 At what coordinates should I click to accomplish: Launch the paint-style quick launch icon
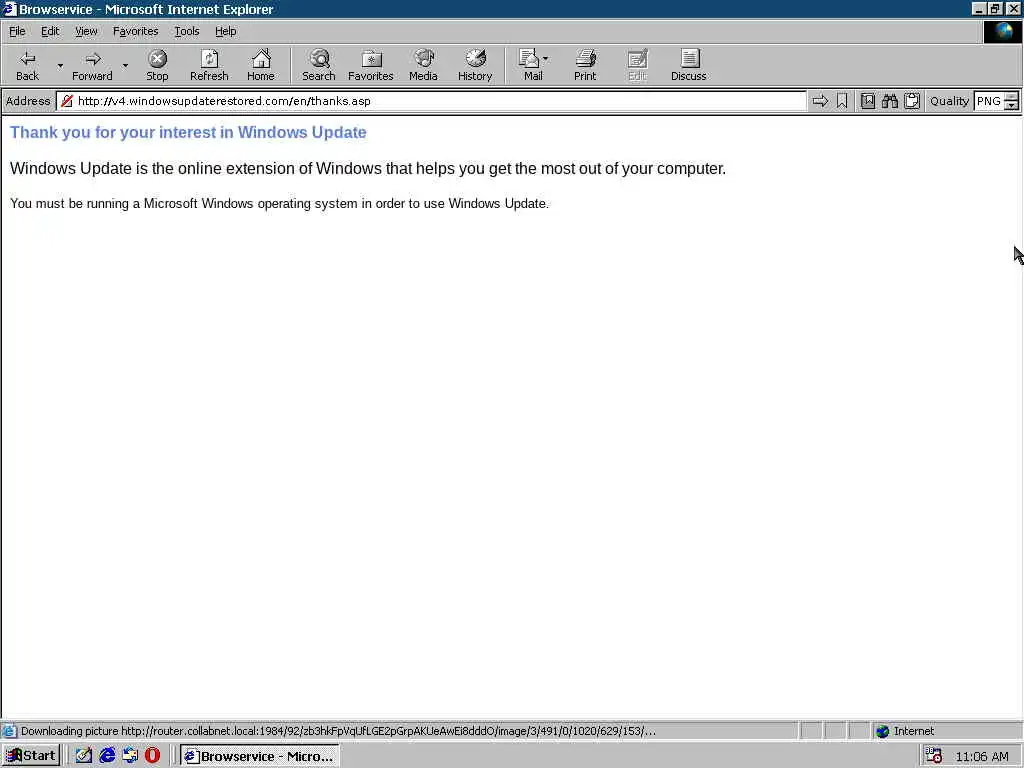pos(84,756)
